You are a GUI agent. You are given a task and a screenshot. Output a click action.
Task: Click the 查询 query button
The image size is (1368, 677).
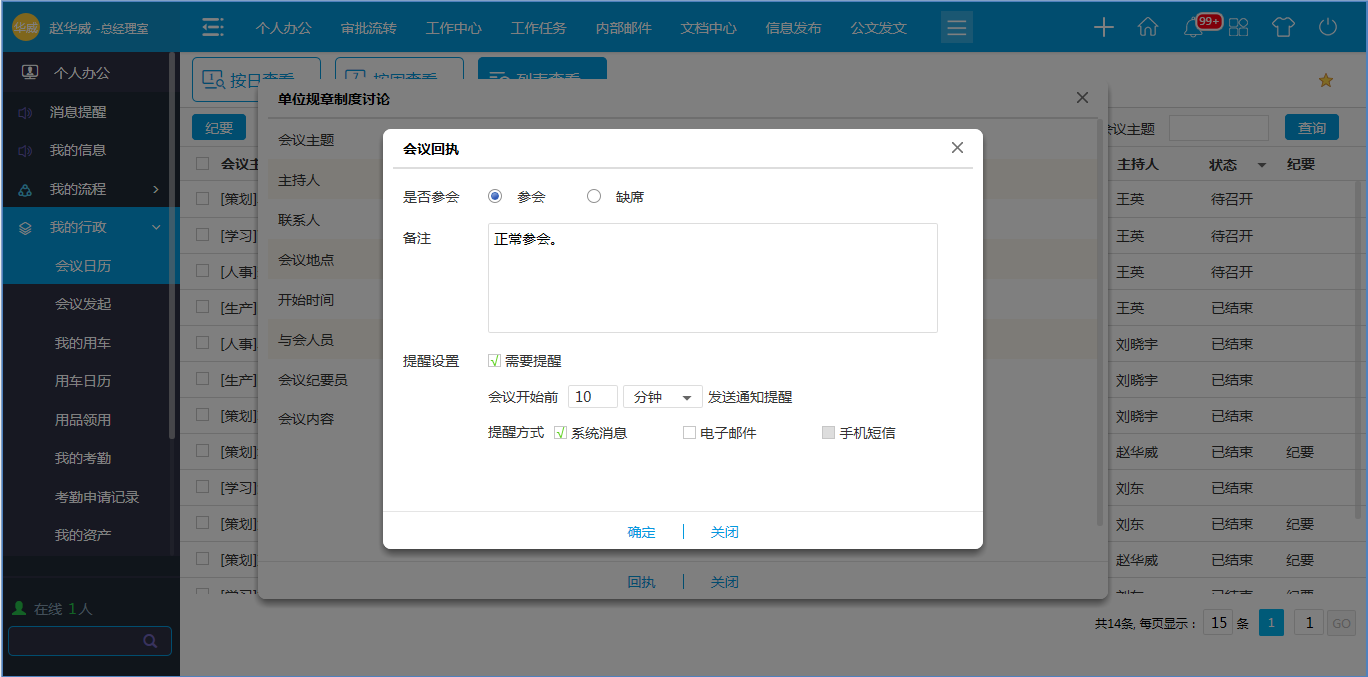1312,127
